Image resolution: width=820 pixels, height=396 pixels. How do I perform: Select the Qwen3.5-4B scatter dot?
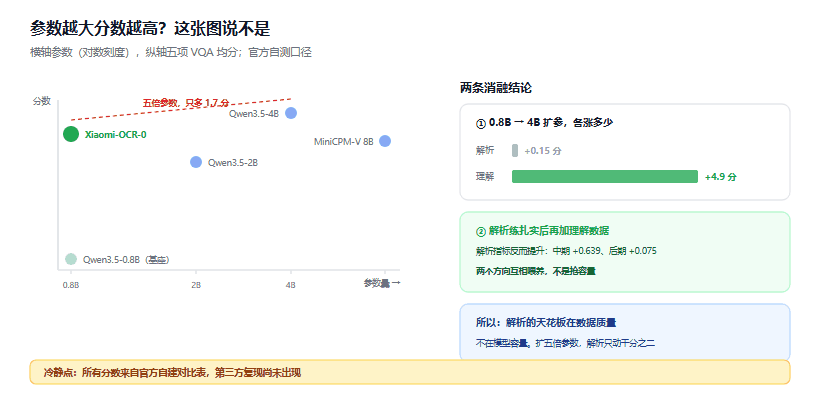[x=291, y=113]
